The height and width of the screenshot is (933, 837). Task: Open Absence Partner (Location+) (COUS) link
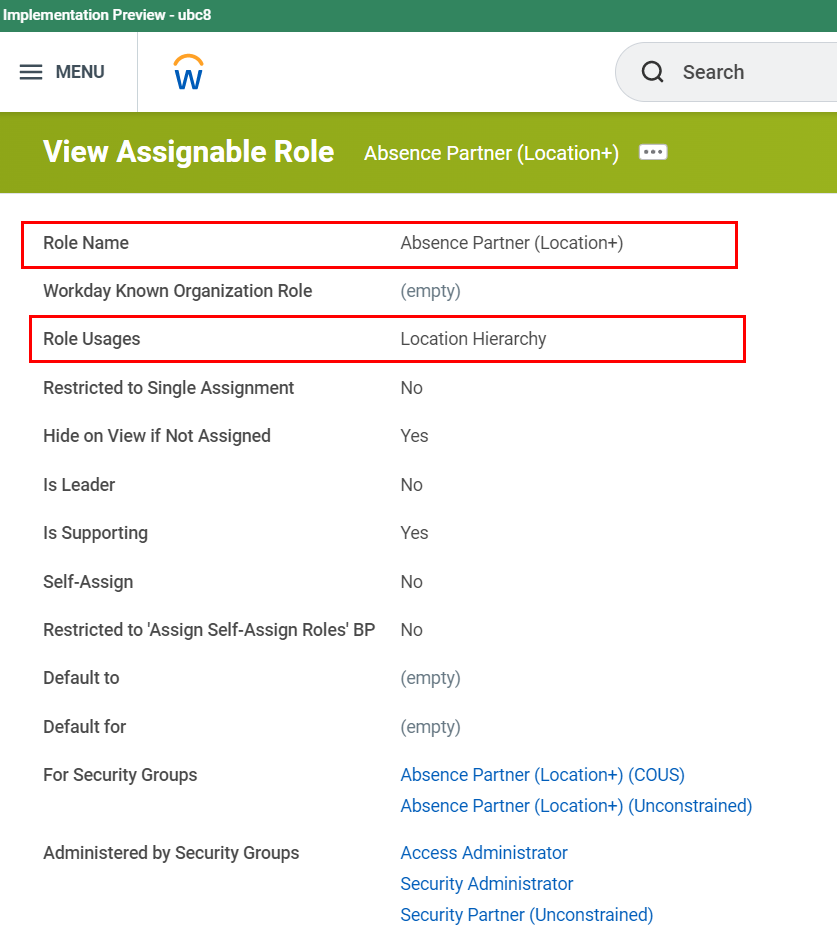[542, 775]
